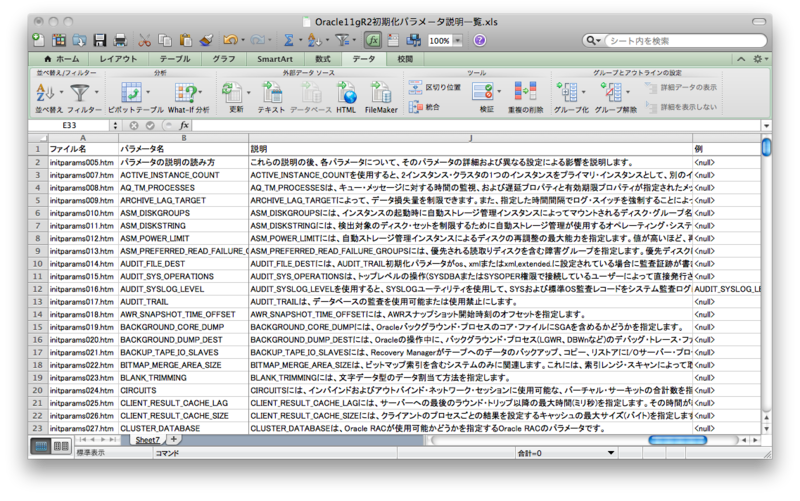Print using the printer icon
This screenshot has height=501, width=800.
[120, 40]
